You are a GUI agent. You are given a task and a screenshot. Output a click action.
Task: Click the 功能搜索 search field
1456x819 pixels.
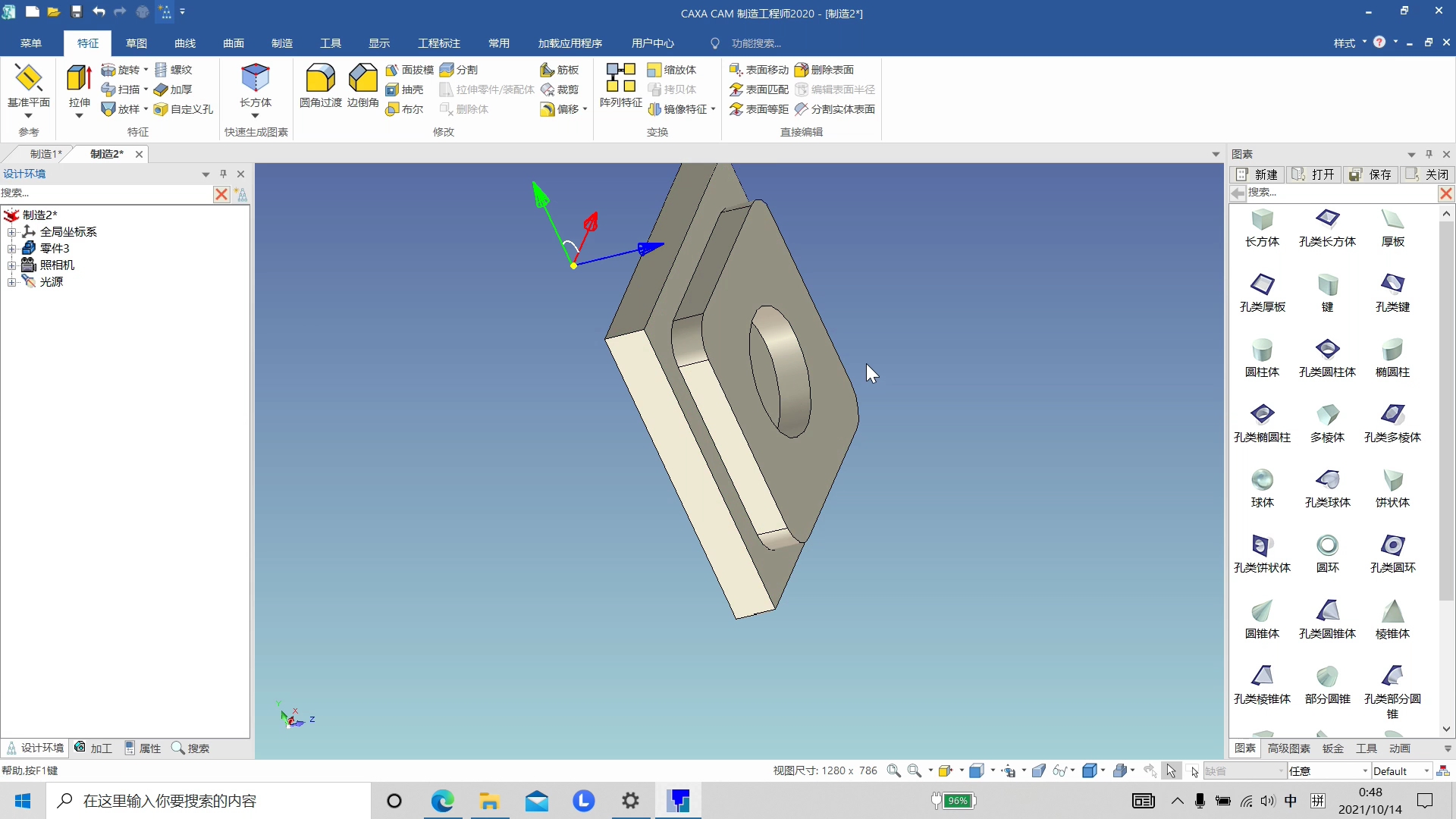(x=756, y=43)
